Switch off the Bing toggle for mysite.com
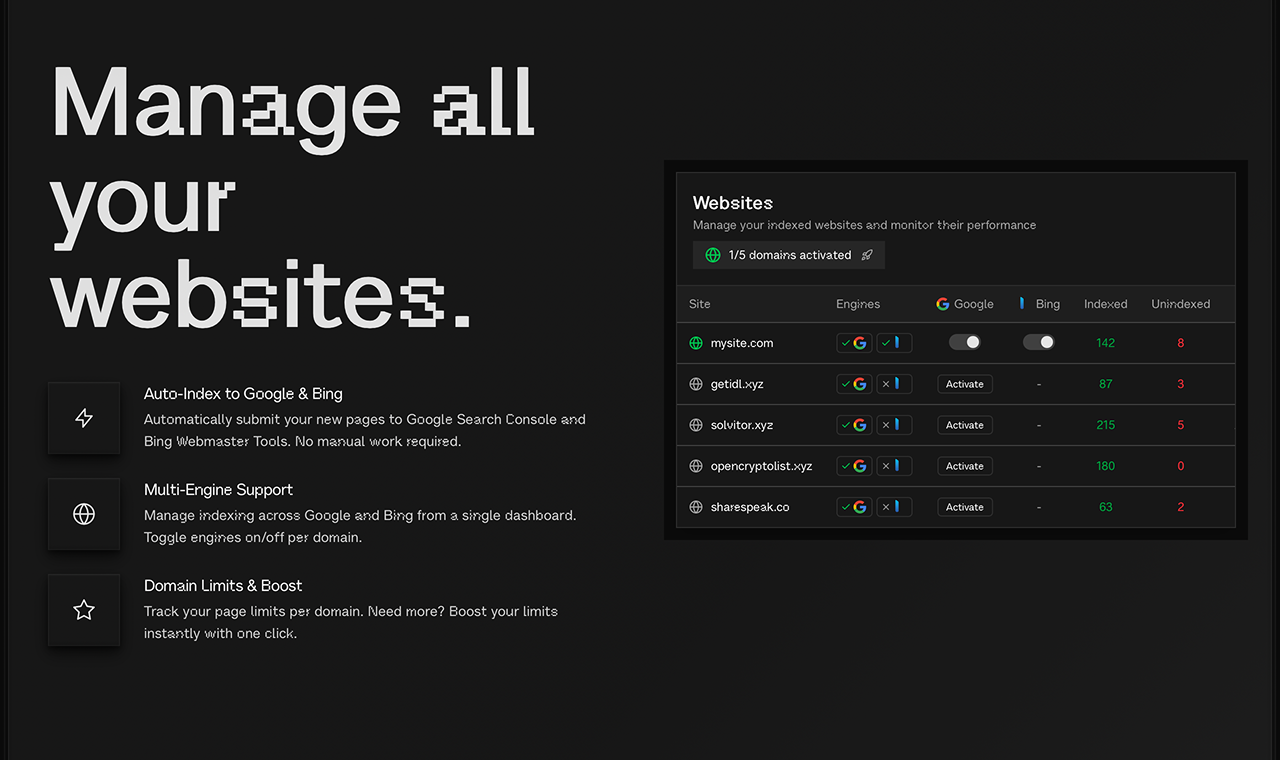Screen dimensions: 1280x760 click(x=1038, y=342)
